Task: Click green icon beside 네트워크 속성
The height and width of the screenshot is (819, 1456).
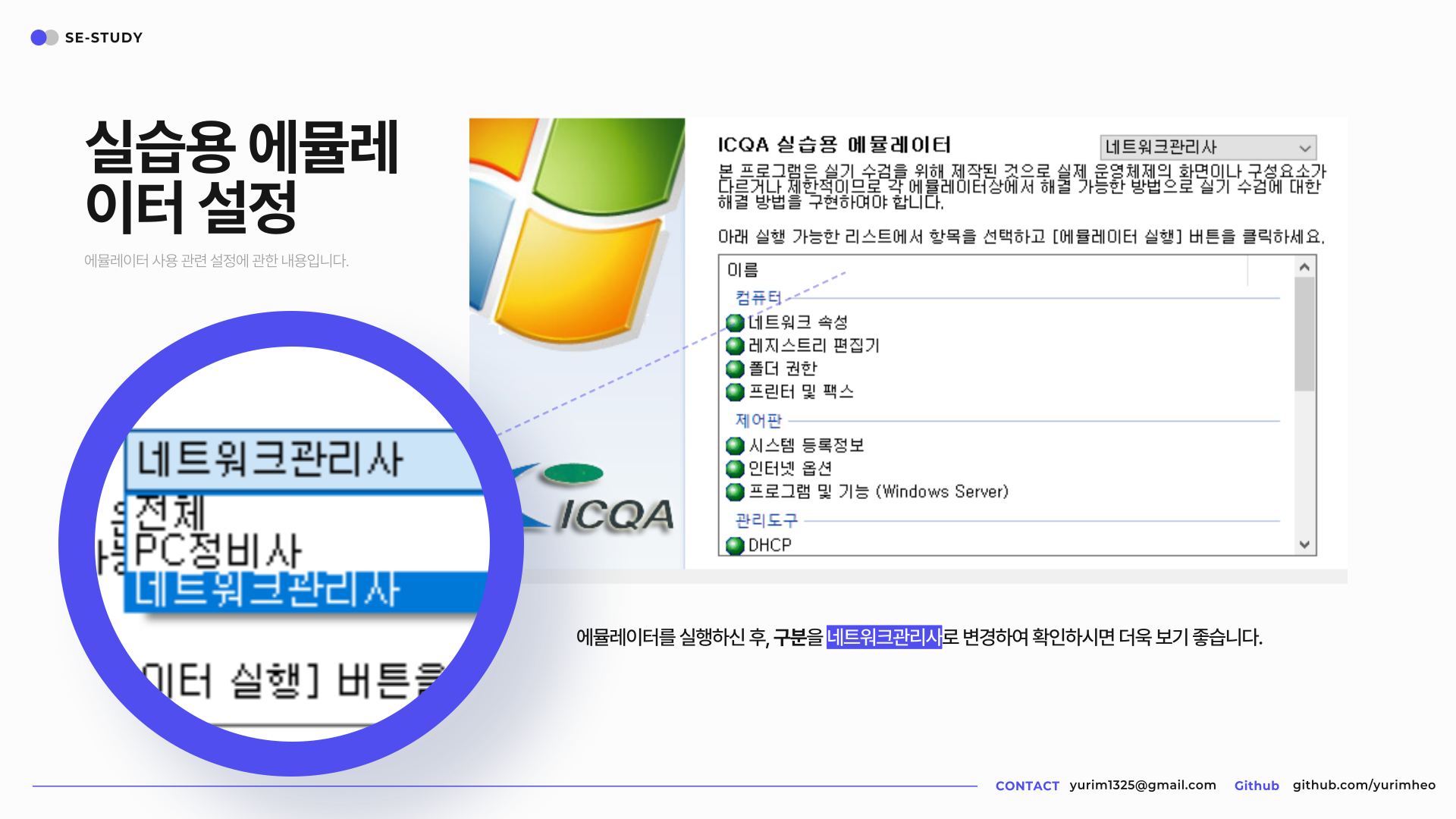Action: (734, 323)
